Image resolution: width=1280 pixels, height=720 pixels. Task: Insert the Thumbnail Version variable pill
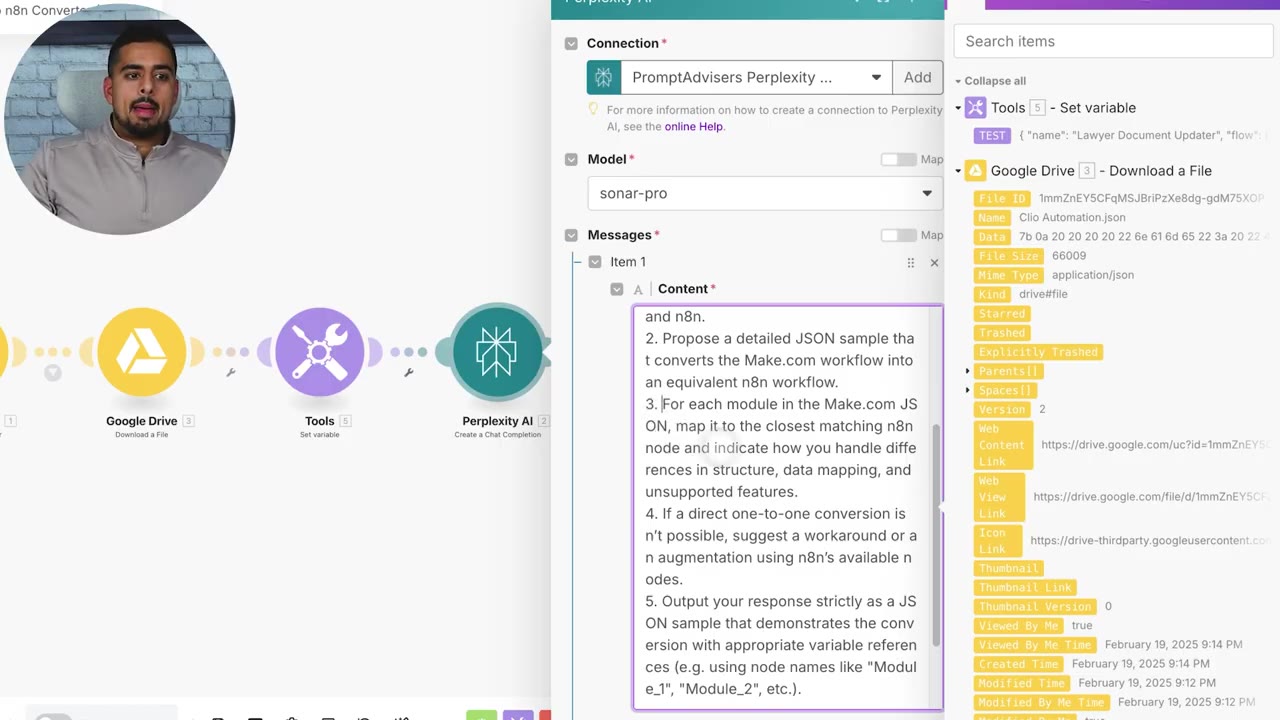tap(1035, 606)
